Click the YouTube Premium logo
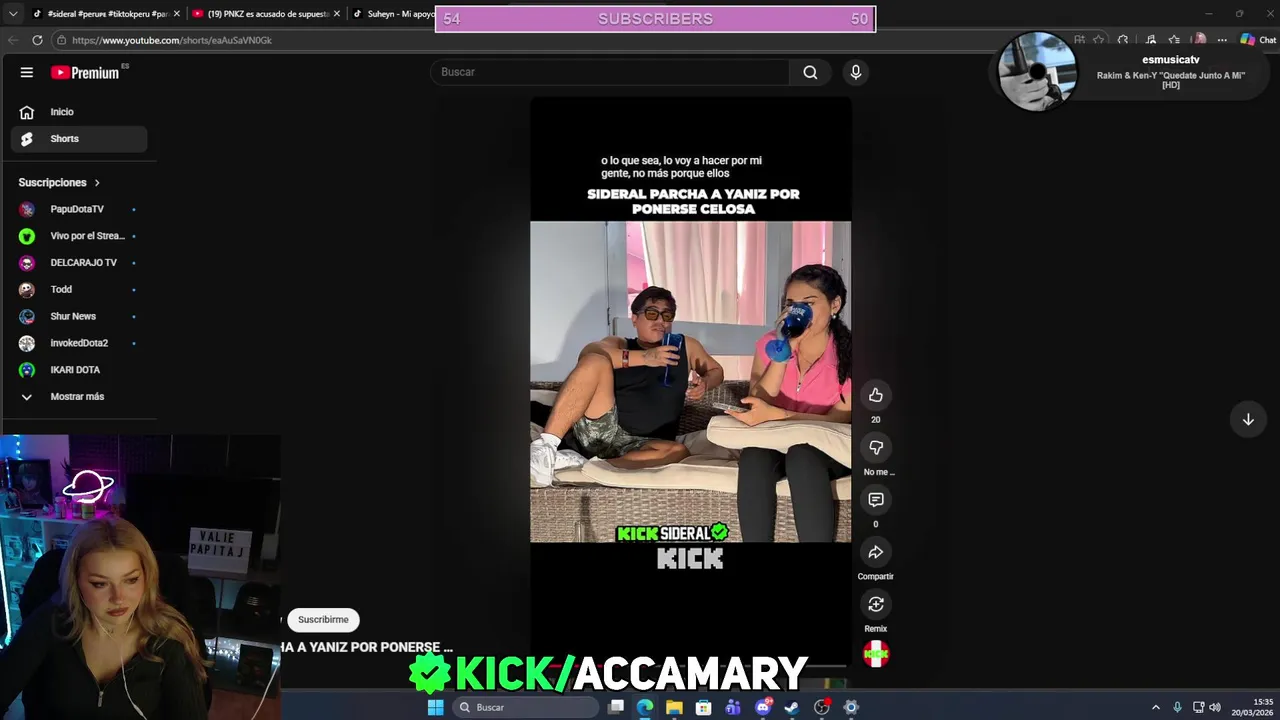 click(x=86, y=72)
